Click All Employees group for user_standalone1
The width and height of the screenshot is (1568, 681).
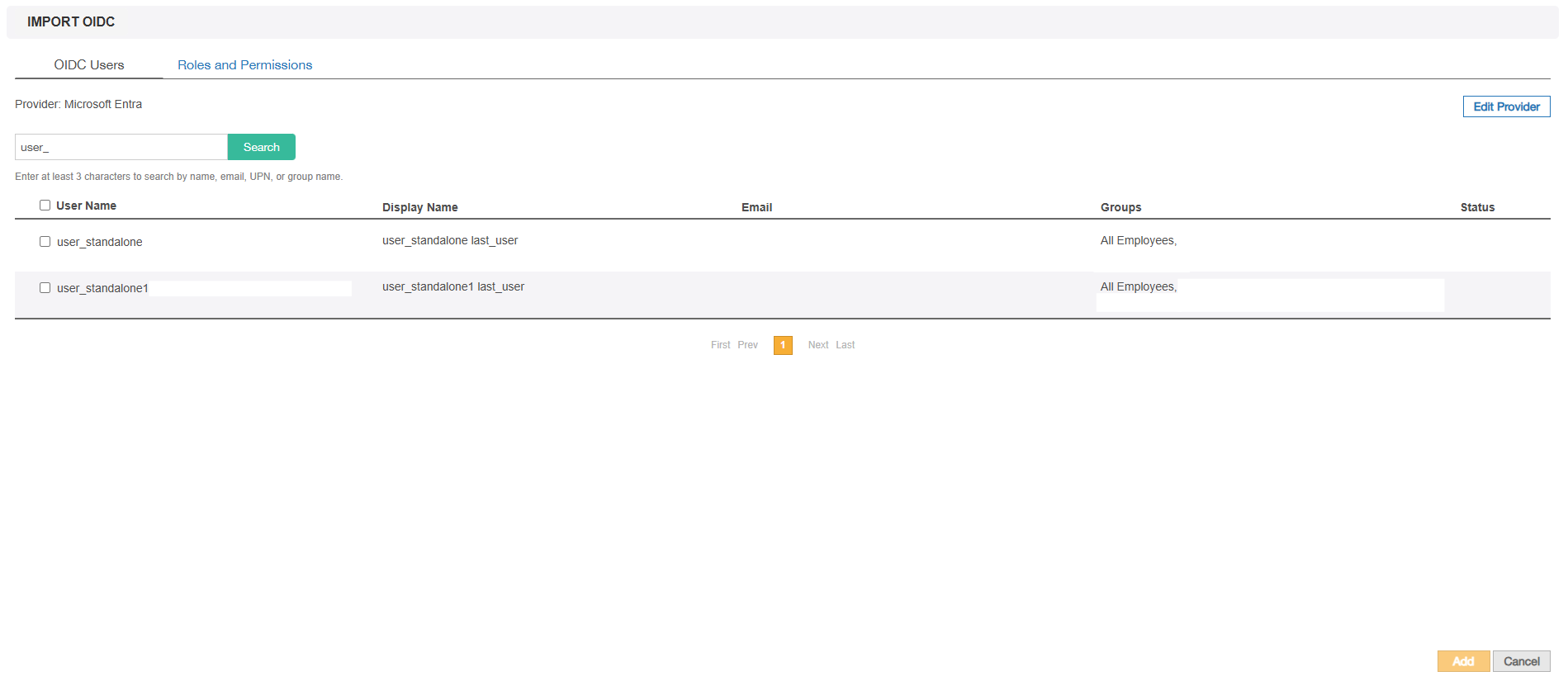pyautogui.click(x=1138, y=286)
